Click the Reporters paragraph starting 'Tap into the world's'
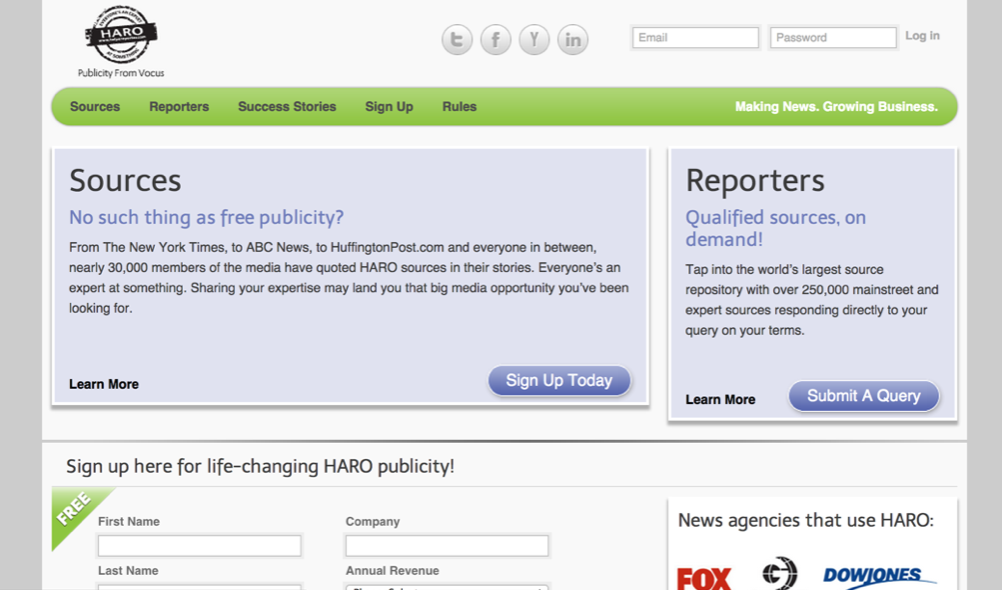This screenshot has width=1002, height=590. (812, 300)
